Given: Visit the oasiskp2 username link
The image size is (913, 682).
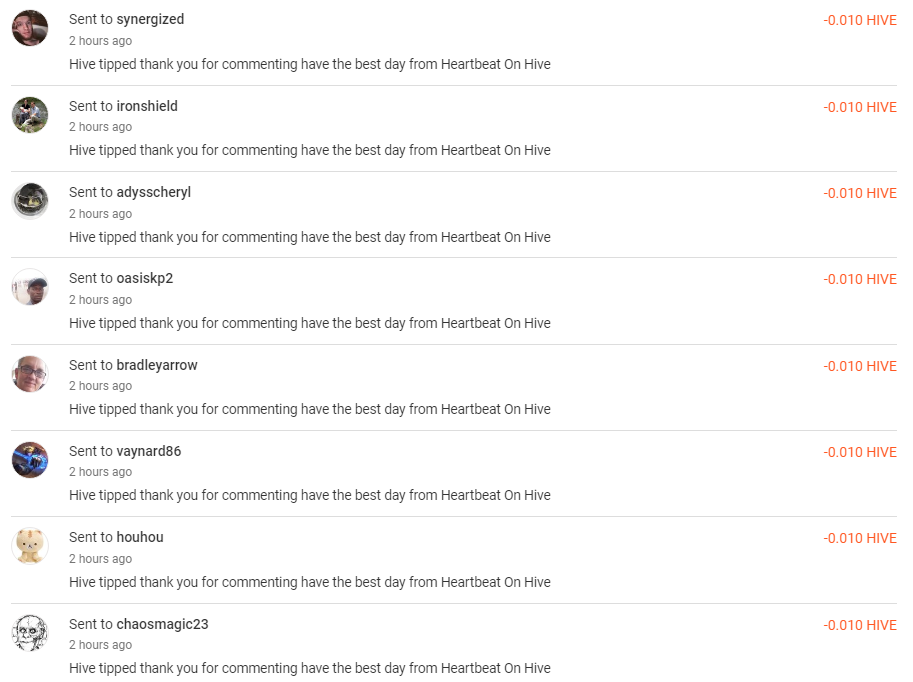Looking at the screenshot, I should (145, 278).
